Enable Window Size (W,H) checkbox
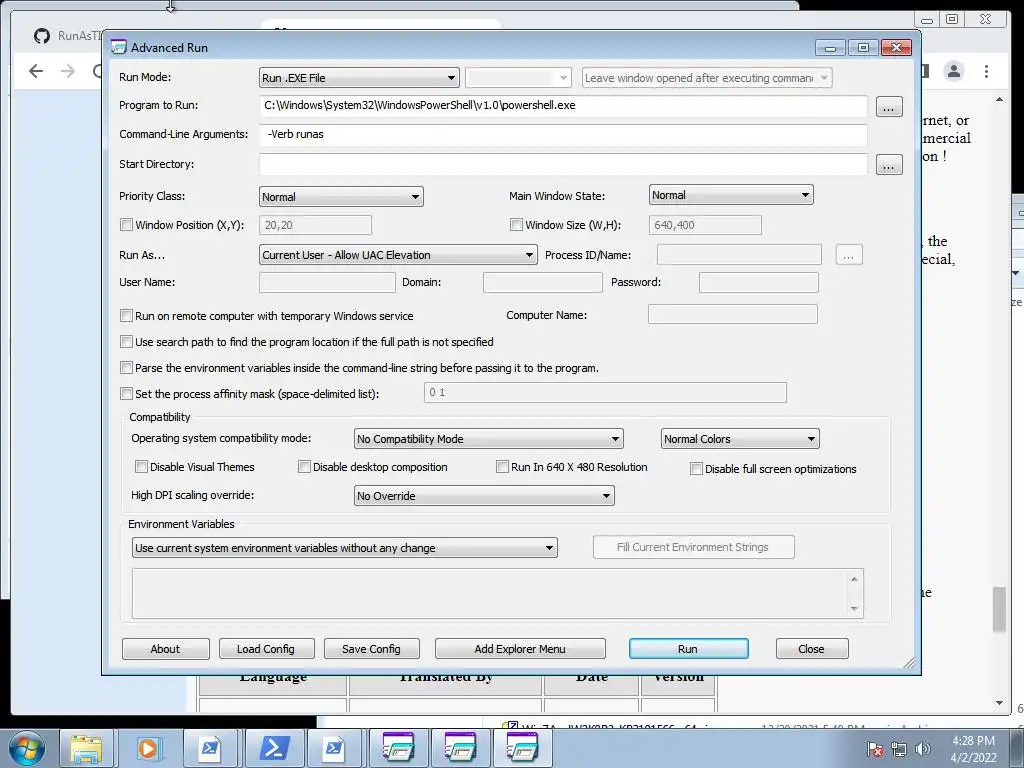 point(516,225)
